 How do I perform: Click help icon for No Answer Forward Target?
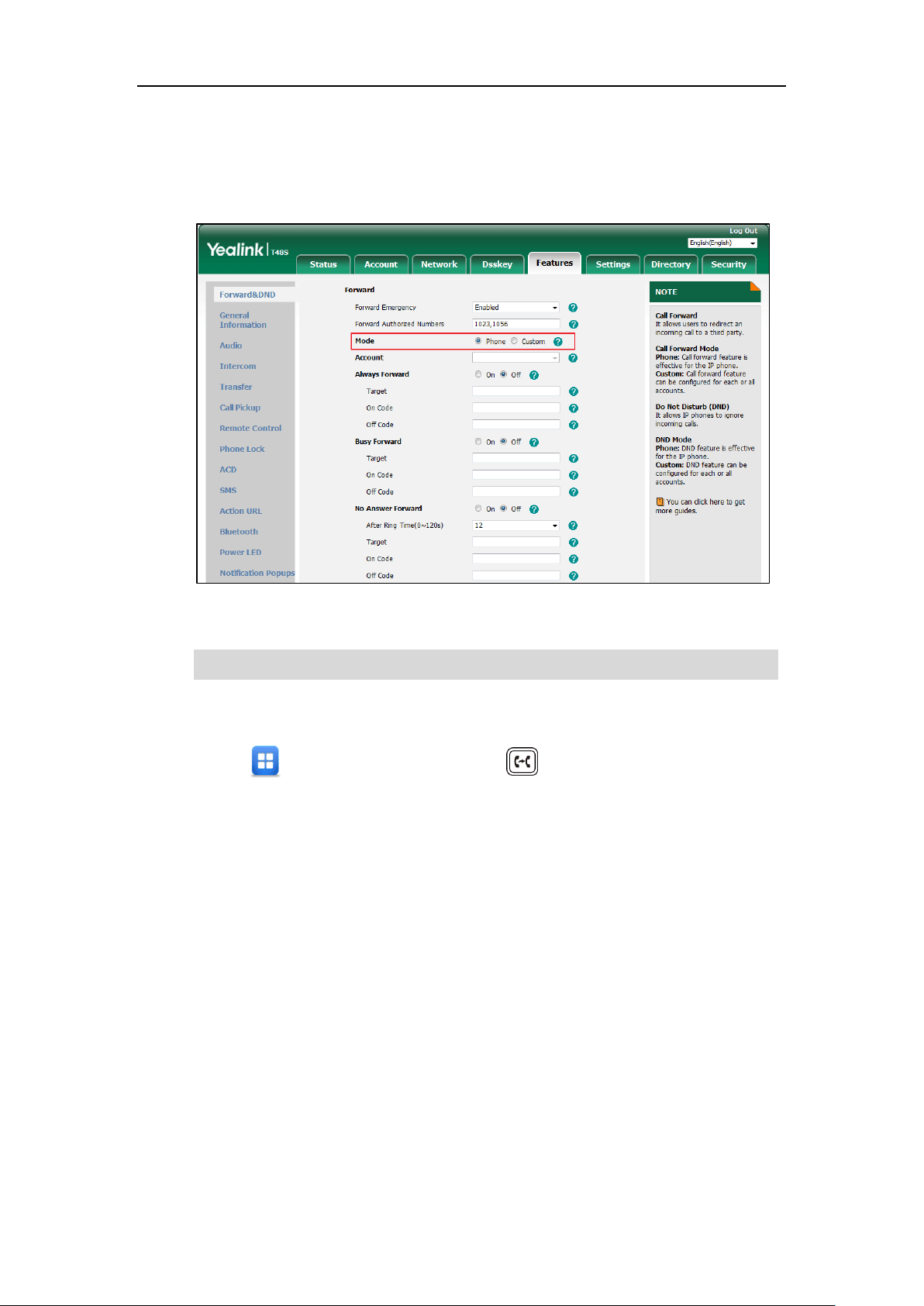click(573, 543)
